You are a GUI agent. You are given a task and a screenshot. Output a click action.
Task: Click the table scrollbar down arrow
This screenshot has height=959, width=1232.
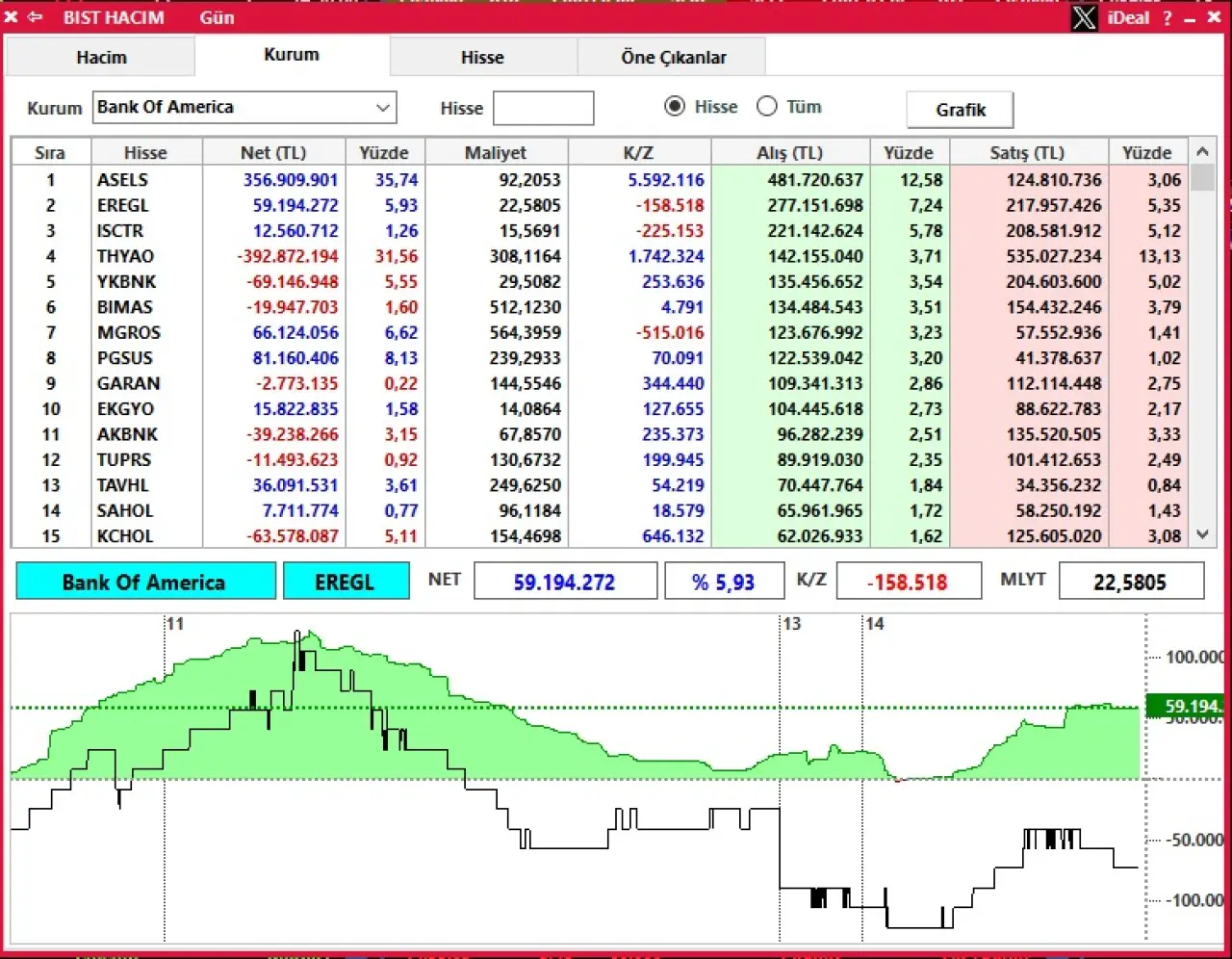[x=1202, y=534]
